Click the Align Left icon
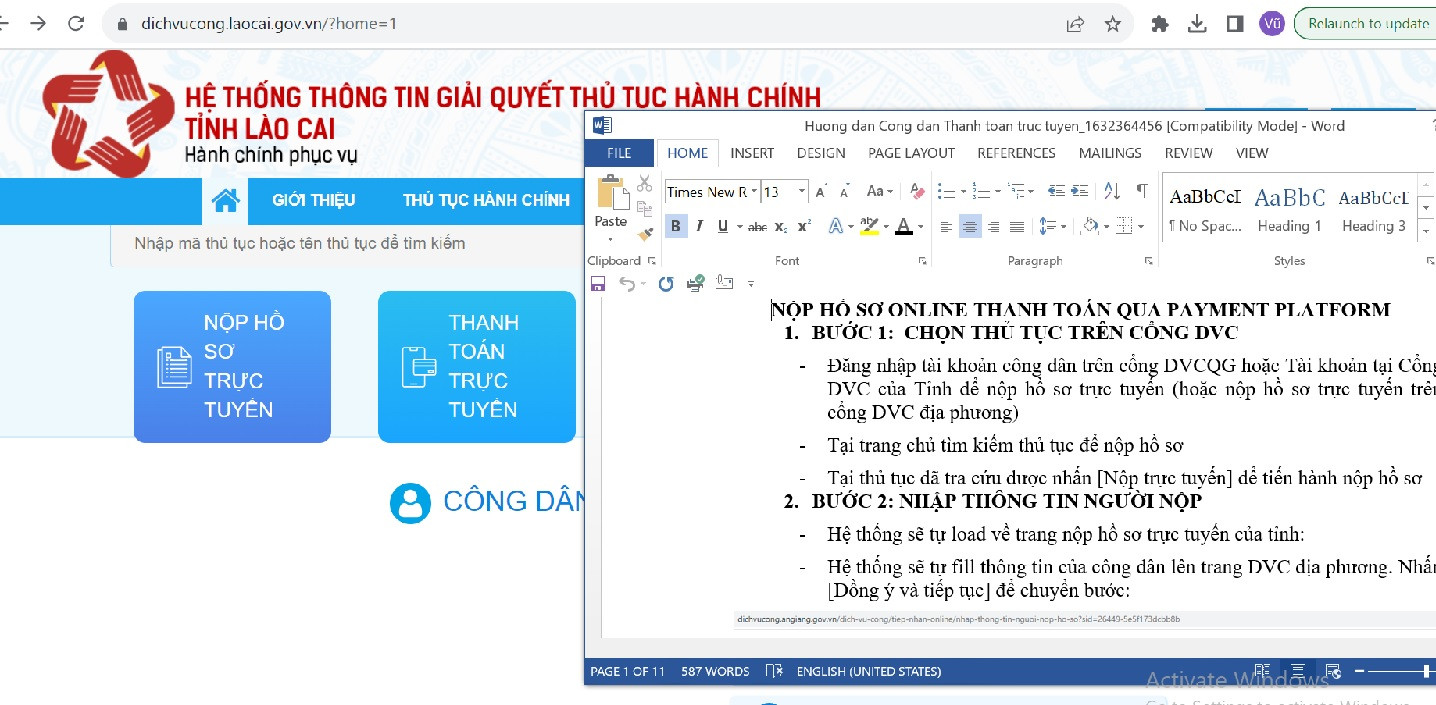The height and width of the screenshot is (705, 1436). click(x=946, y=227)
